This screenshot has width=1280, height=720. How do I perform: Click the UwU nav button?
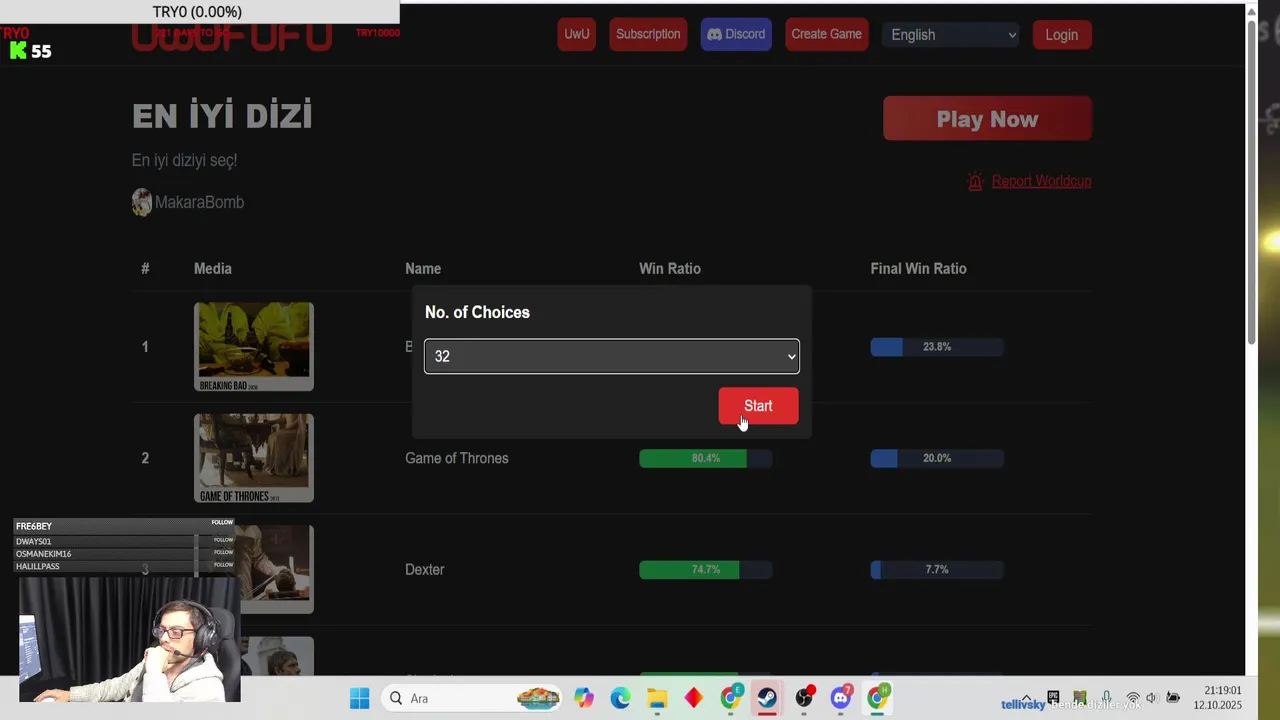576,34
